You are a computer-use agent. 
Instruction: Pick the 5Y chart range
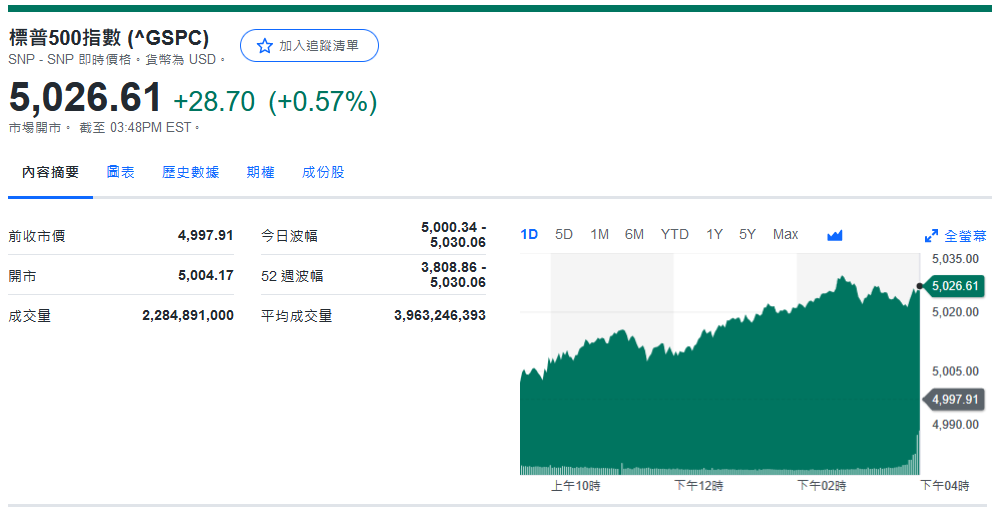pyautogui.click(x=747, y=235)
